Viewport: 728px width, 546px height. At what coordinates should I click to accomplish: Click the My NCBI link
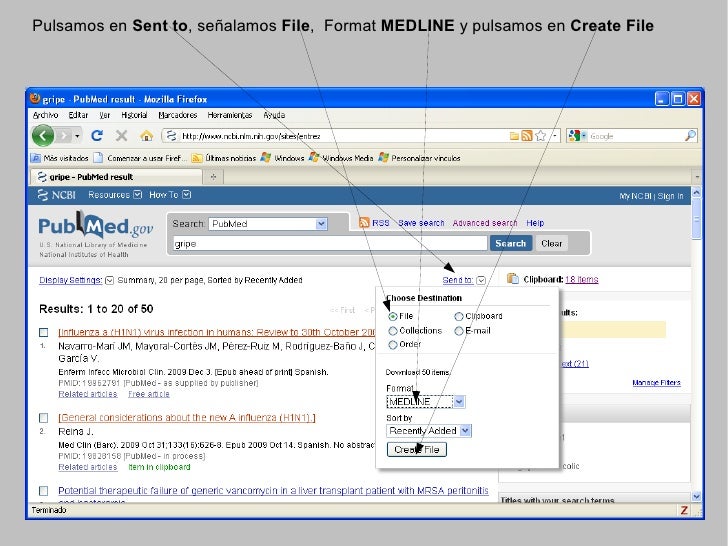[x=635, y=196]
